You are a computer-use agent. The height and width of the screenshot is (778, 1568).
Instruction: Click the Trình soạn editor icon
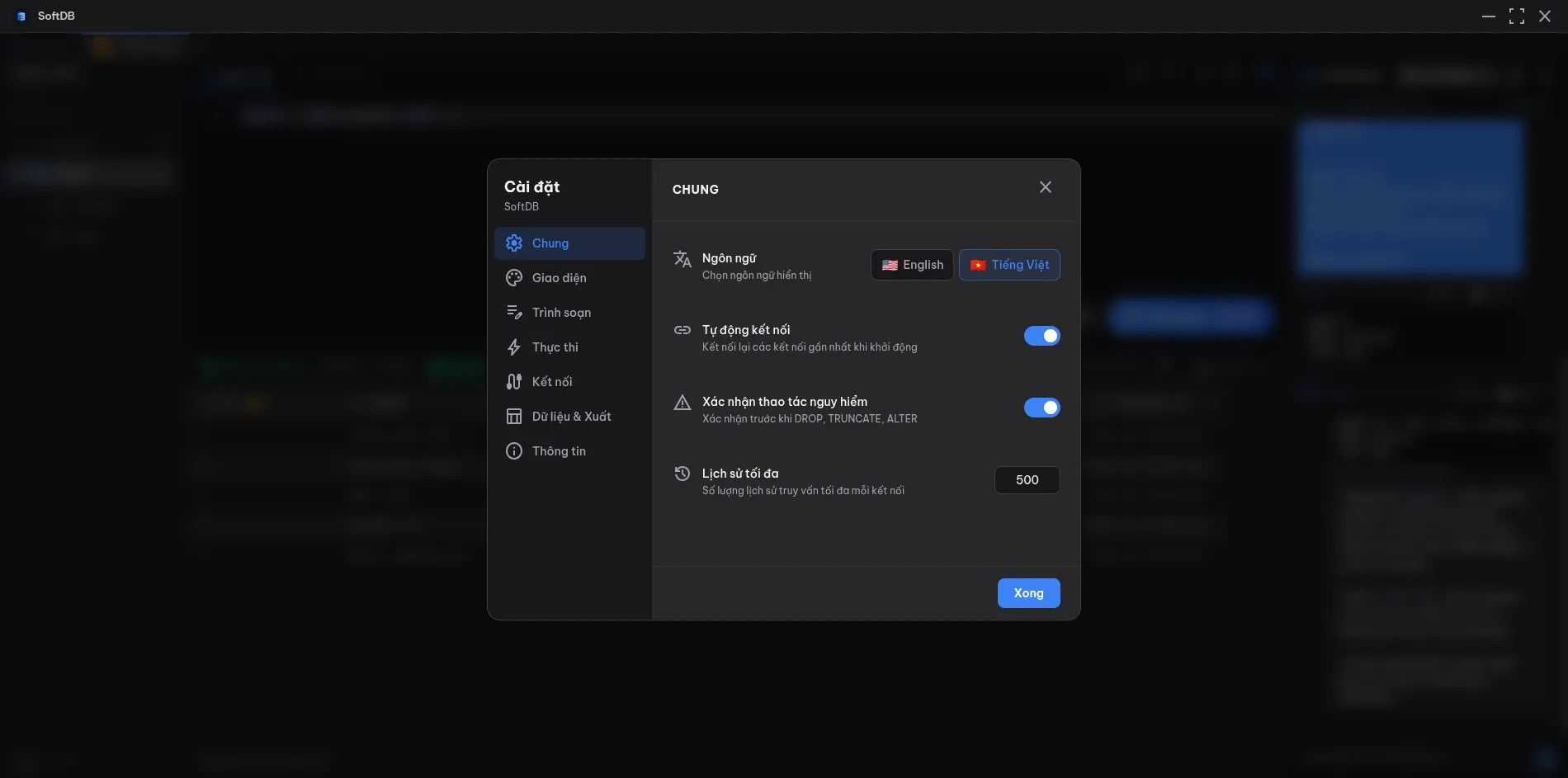coord(514,312)
